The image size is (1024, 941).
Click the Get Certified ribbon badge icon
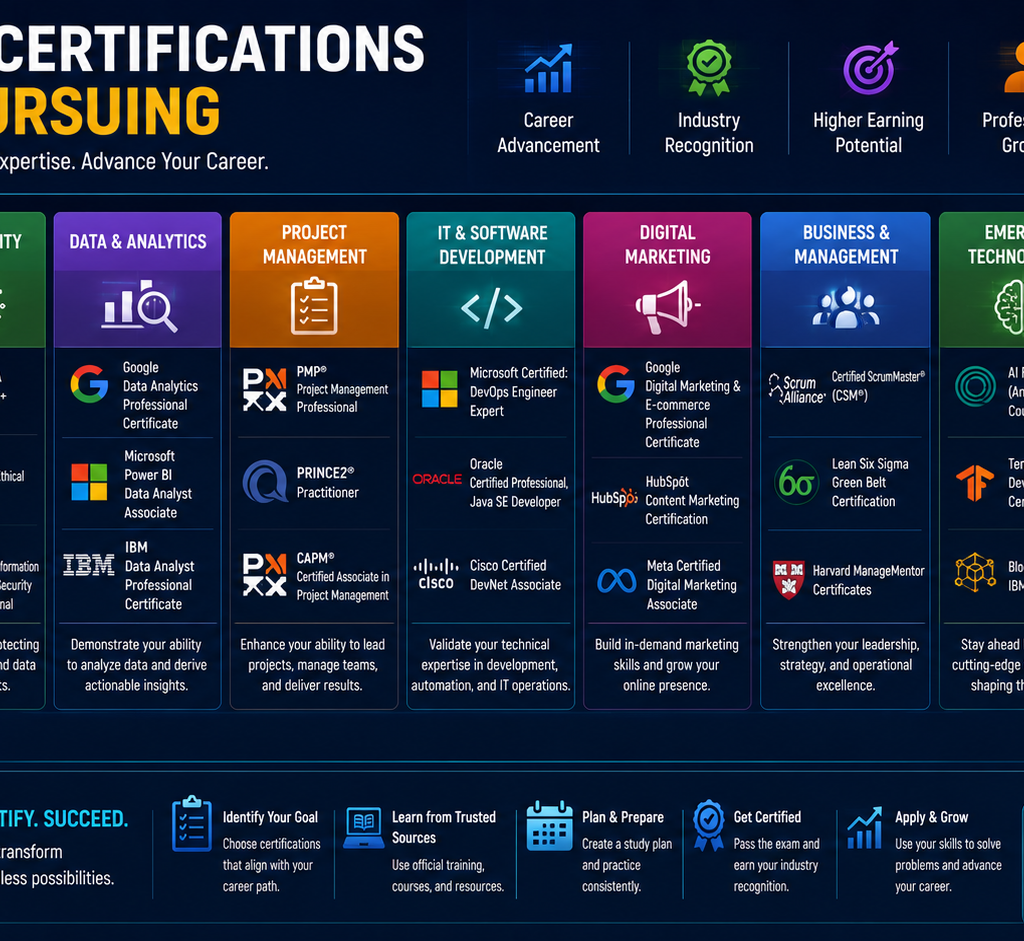[x=709, y=825]
